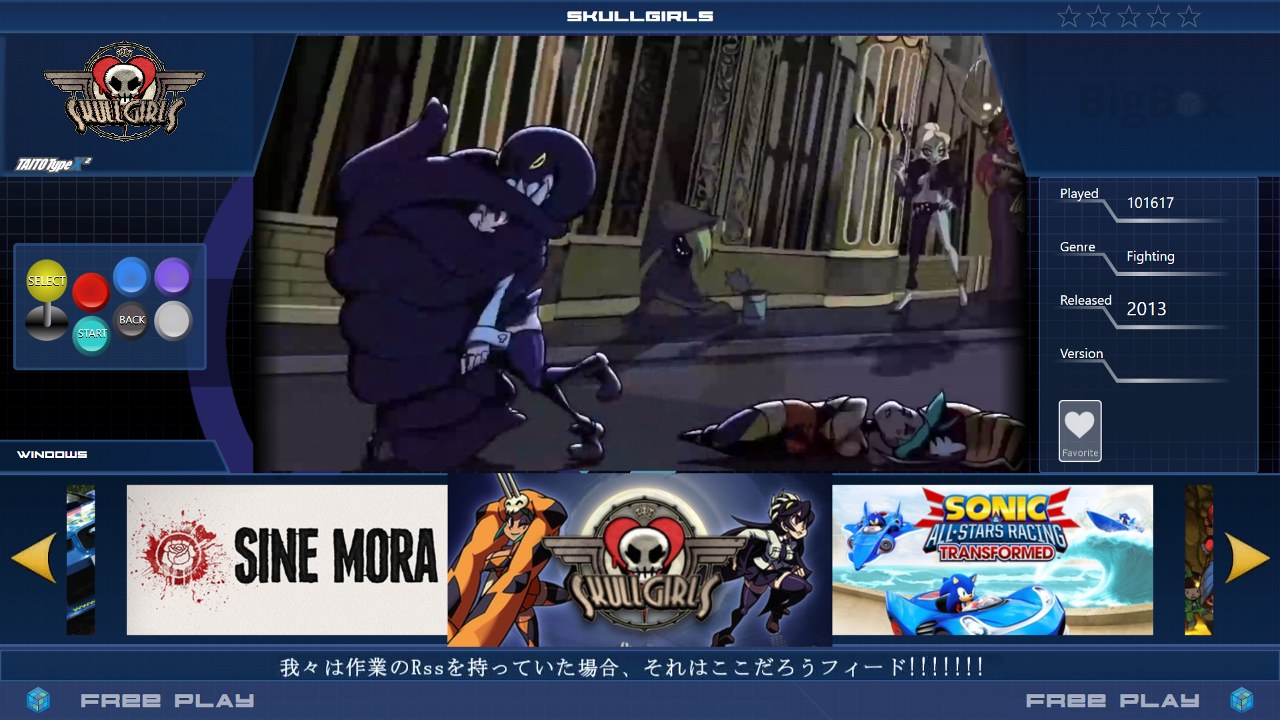Click the Taito Type X2 platform logo
The height and width of the screenshot is (720, 1280).
(x=54, y=163)
